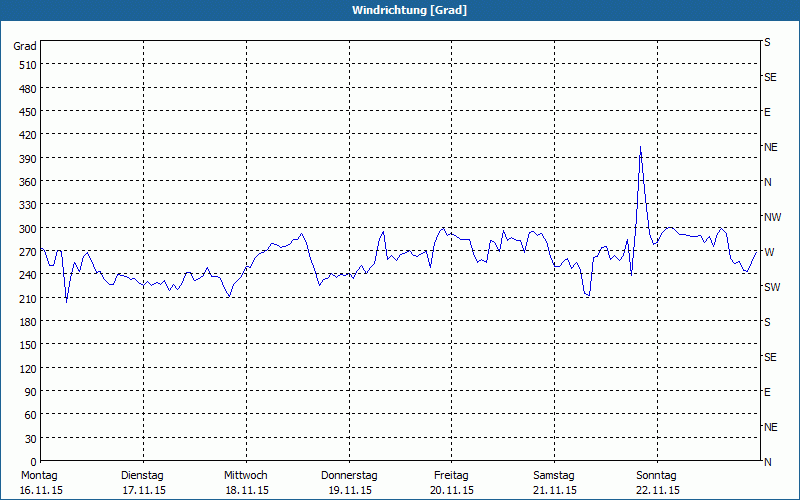Click the highest peak of the blue wind line
This screenshot has height=500, width=800.
tap(640, 147)
